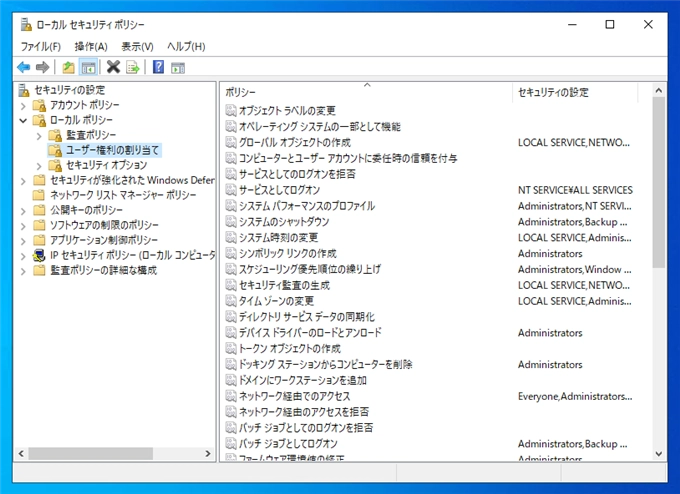
Task: Click policy icon beside タイム ゾーンの変更
Action: [x=231, y=301]
